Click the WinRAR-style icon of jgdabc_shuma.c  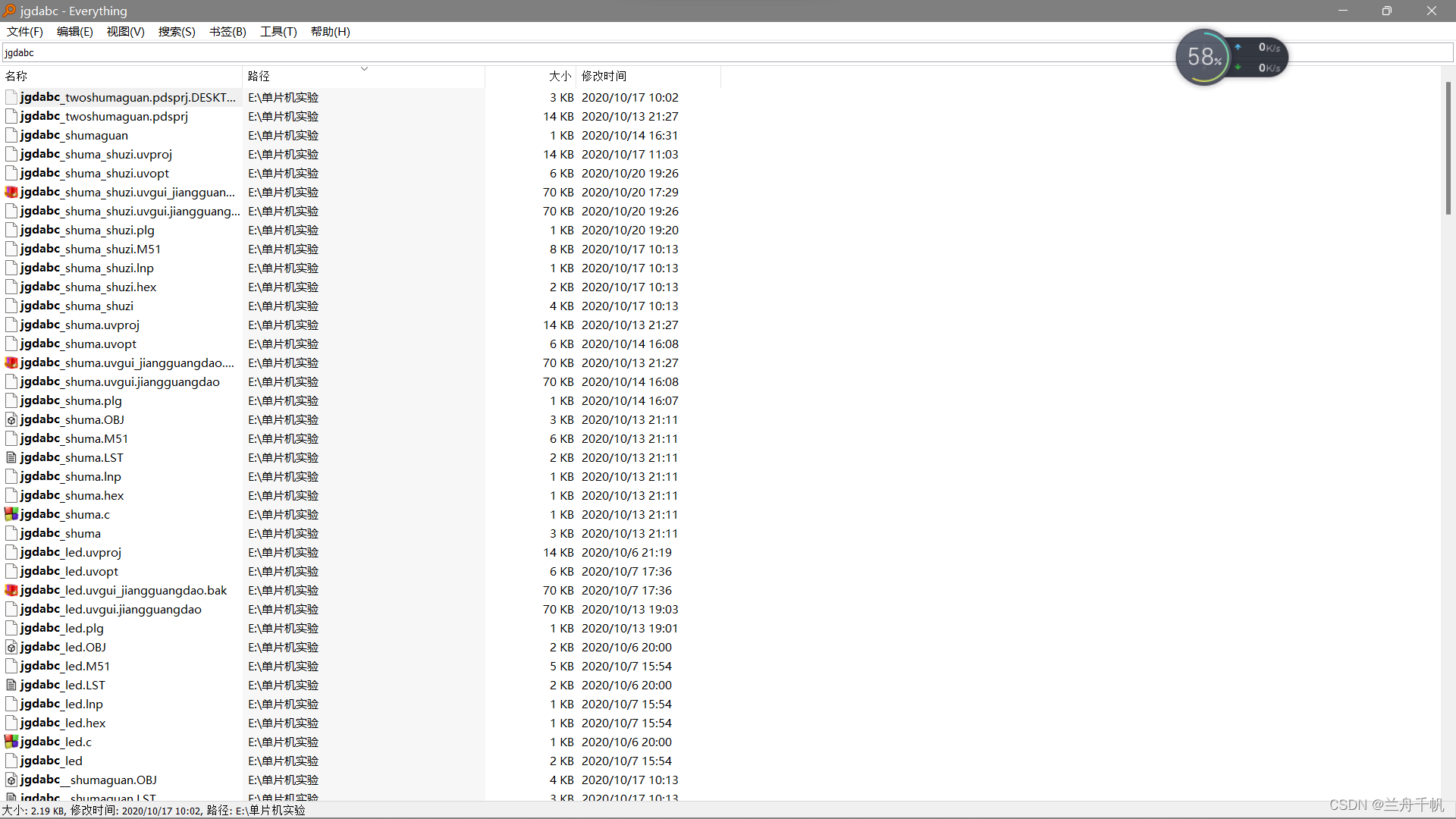(x=11, y=514)
